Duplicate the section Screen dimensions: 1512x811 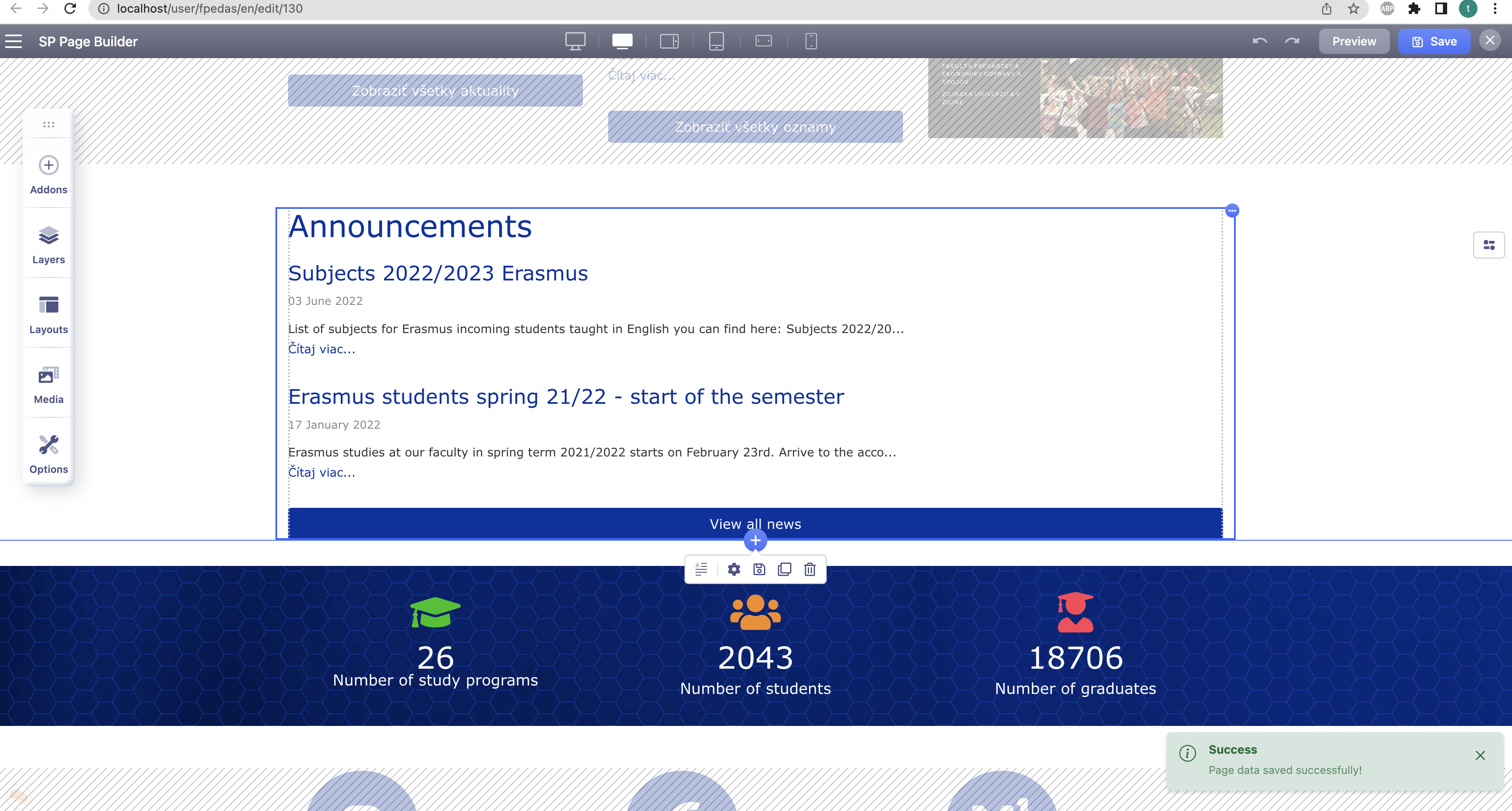point(784,569)
